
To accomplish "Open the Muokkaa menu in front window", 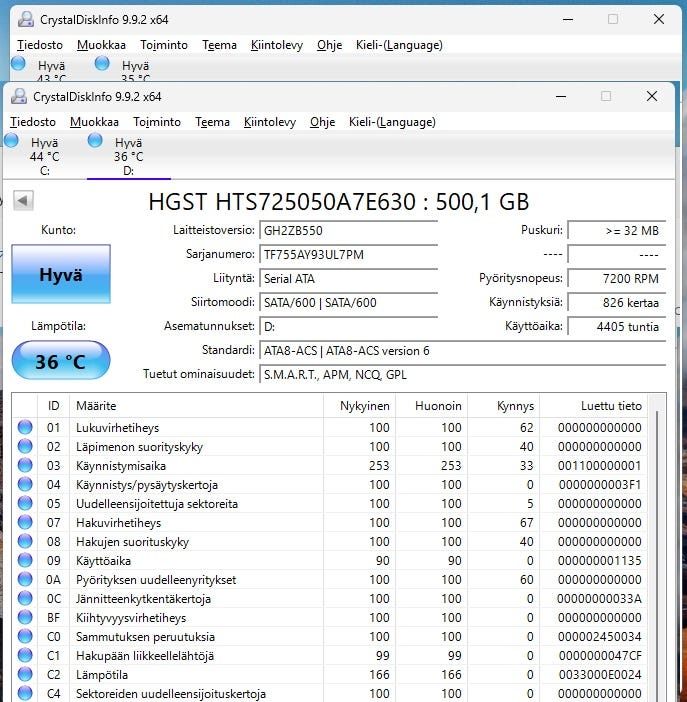I will (94, 122).
